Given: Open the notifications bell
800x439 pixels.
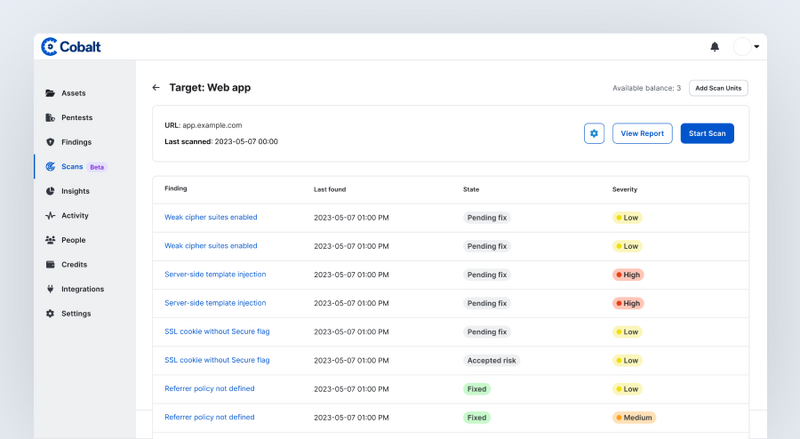Looking at the screenshot, I should (715, 47).
